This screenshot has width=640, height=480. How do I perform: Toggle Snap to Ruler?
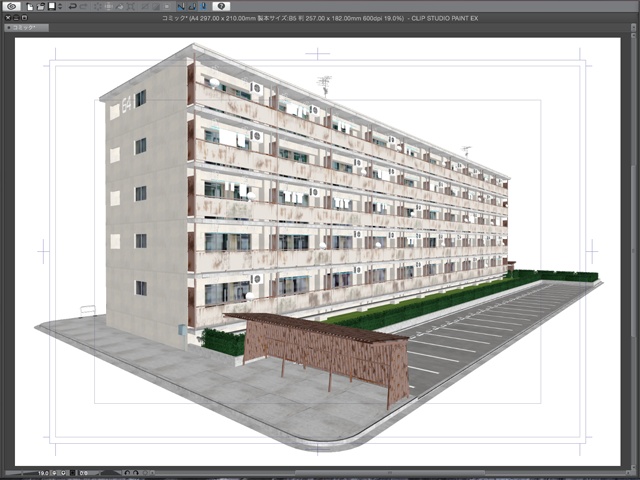pos(181,7)
